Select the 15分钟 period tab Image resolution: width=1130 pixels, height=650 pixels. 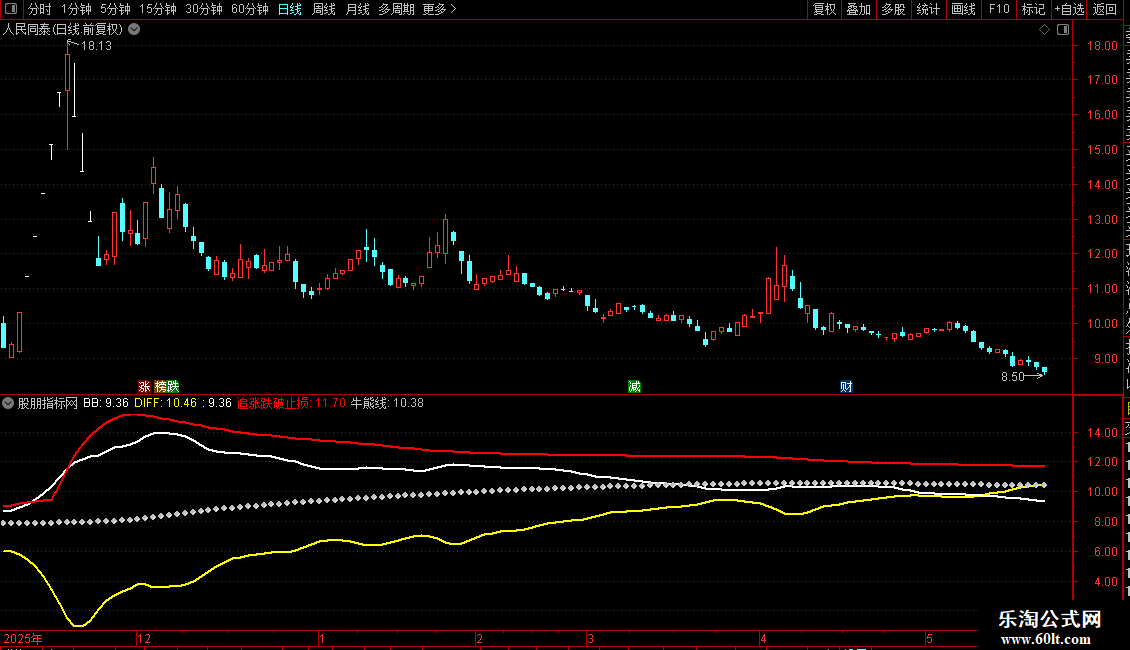point(158,9)
